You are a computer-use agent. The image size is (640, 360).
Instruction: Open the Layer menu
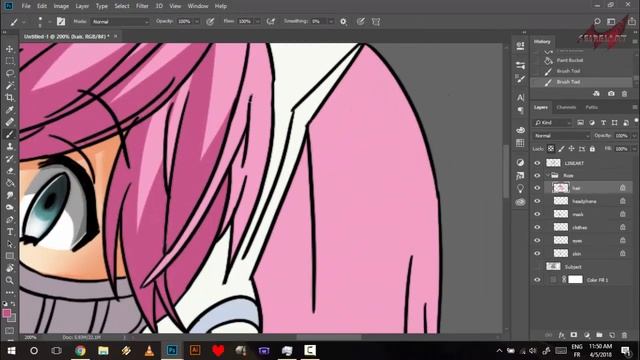pos(82,6)
